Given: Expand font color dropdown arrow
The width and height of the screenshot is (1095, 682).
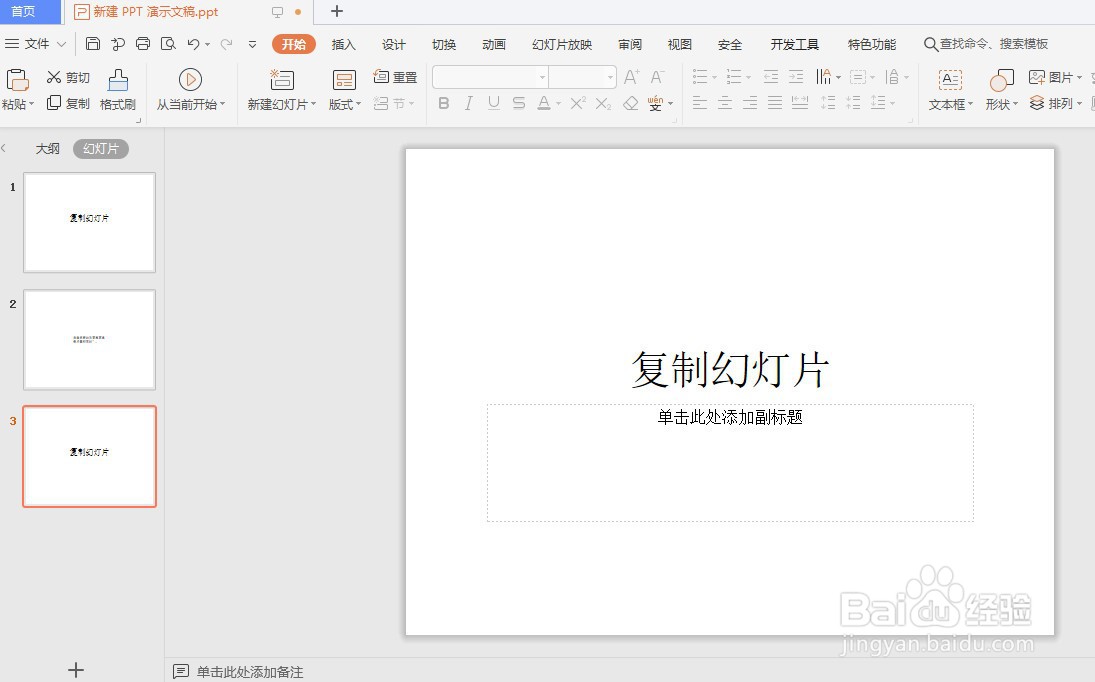Looking at the screenshot, I should click(x=559, y=104).
